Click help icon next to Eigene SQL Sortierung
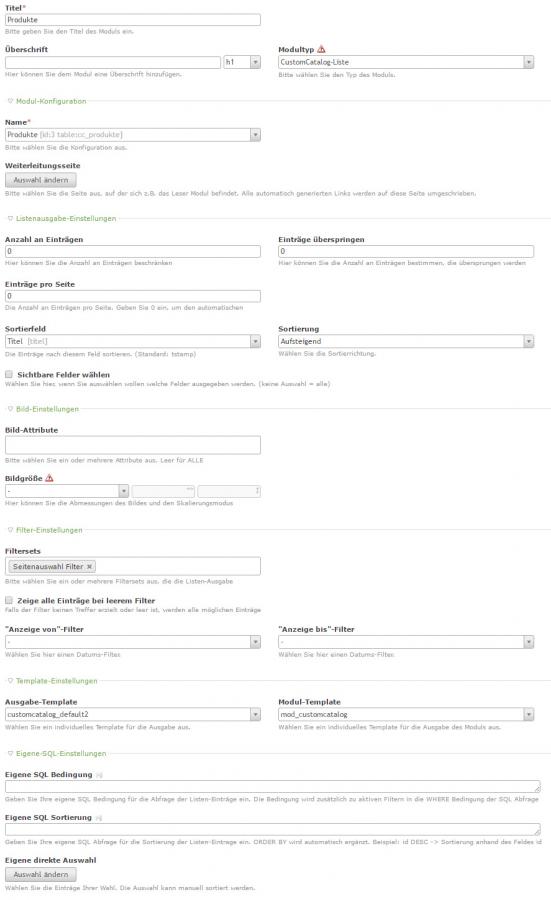Image resolution: width=551 pixels, height=900 pixels. point(98,818)
